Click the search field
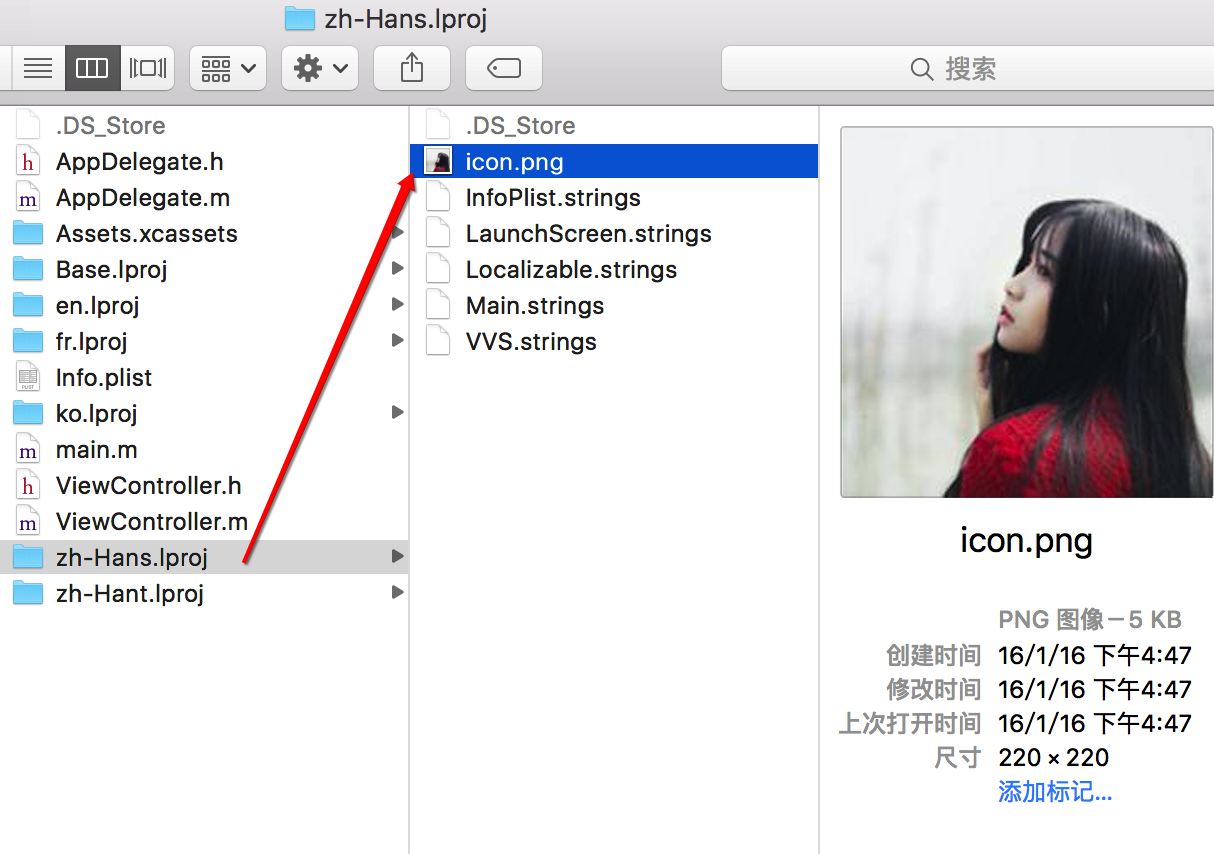The height and width of the screenshot is (854, 1214). (x=968, y=69)
